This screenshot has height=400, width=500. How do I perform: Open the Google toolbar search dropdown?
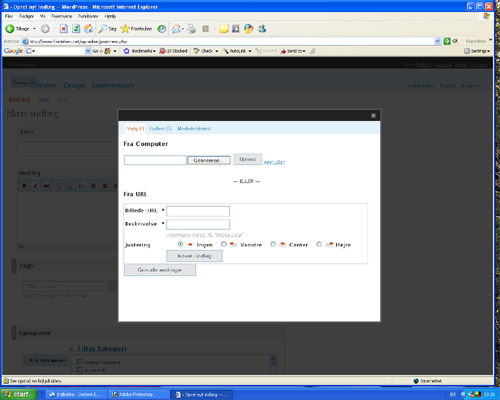(x=88, y=51)
